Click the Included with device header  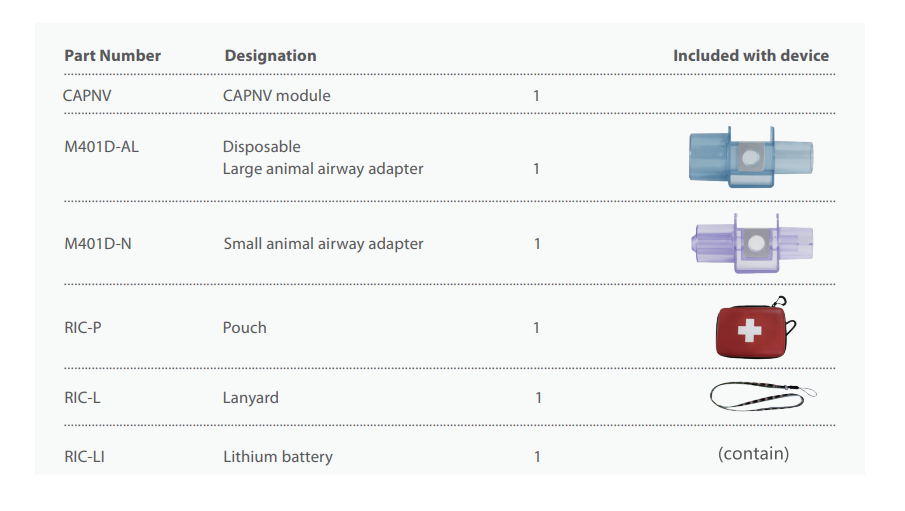click(751, 56)
